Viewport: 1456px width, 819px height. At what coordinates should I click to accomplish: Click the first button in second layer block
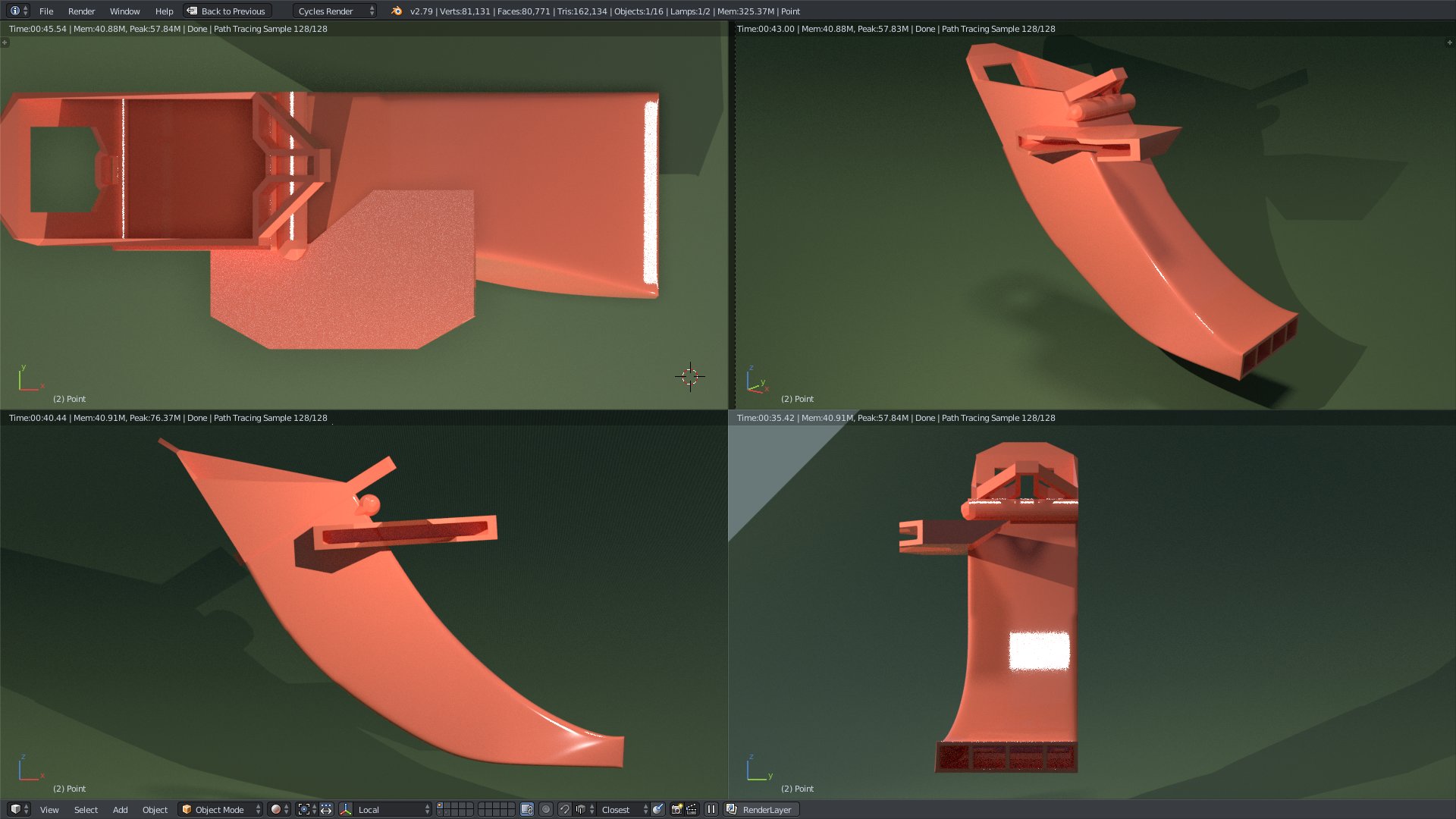[x=482, y=805]
